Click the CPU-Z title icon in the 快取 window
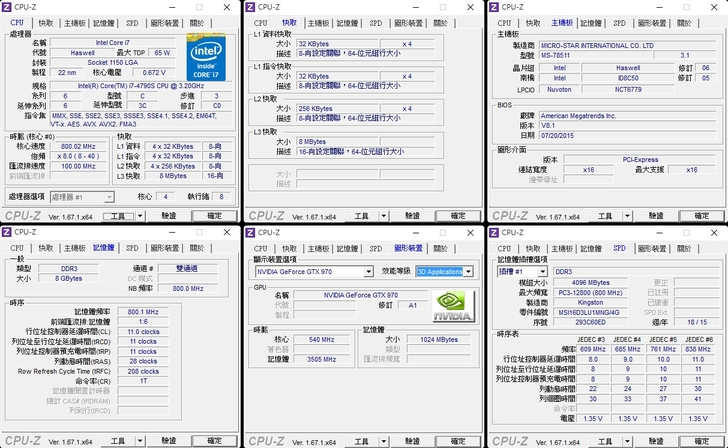 click(250, 7)
